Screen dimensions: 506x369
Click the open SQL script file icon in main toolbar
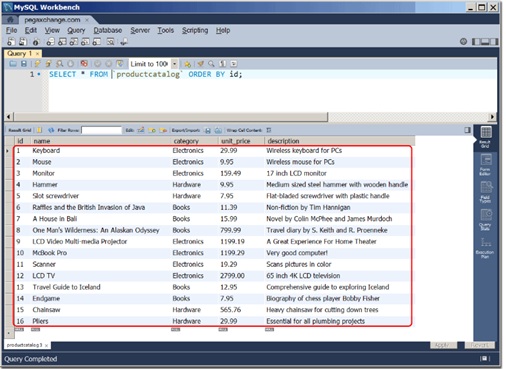(23, 42)
